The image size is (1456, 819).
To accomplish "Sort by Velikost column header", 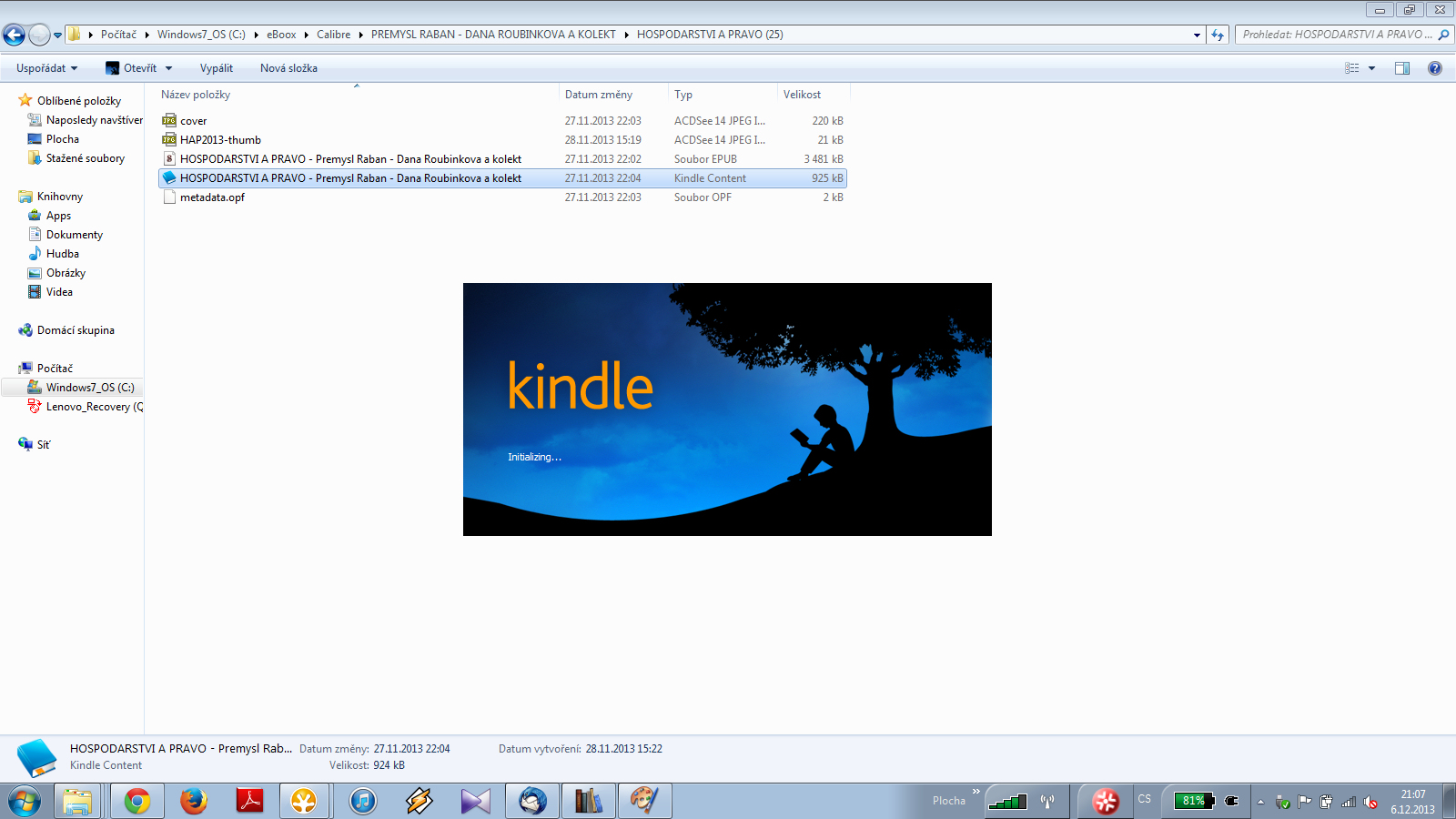I will [x=802, y=95].
